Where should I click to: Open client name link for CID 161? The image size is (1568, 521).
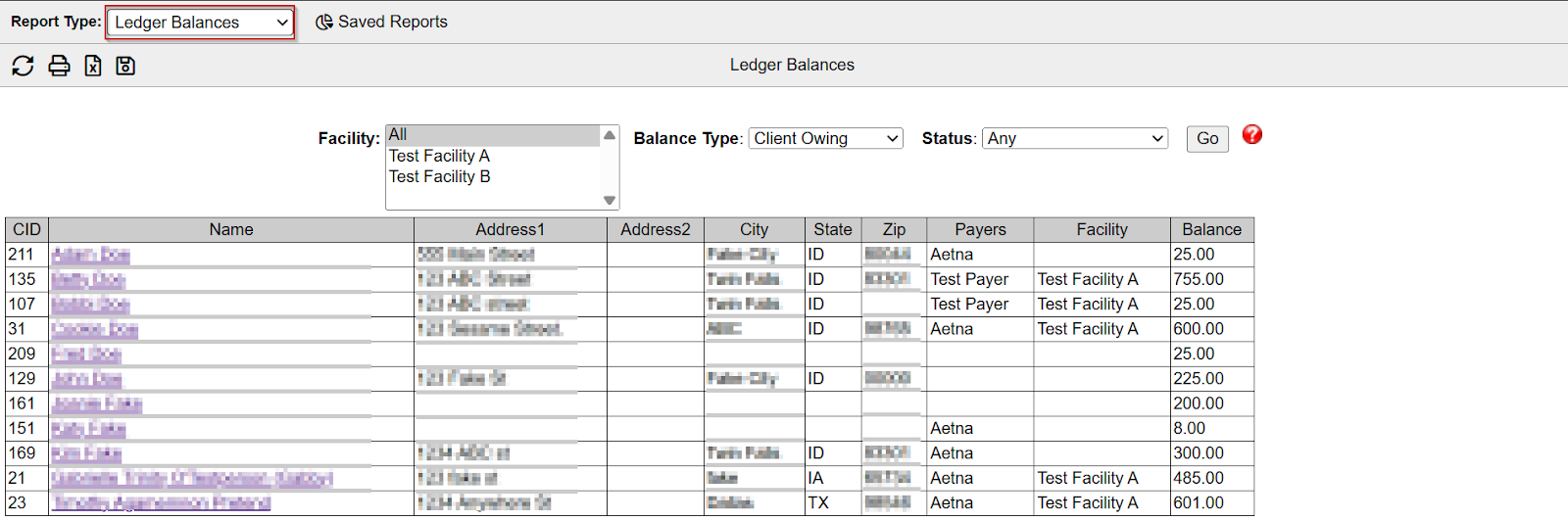tap(96, 403)
